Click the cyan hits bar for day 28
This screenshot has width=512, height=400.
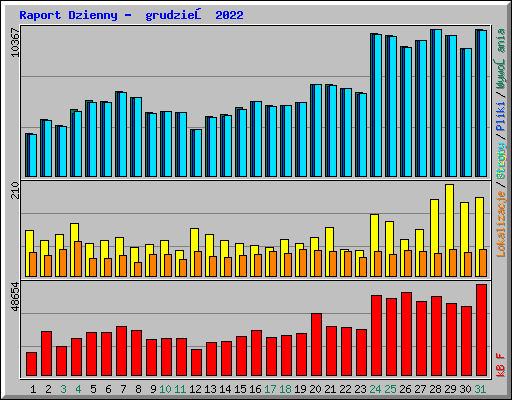tap(437, 103)
